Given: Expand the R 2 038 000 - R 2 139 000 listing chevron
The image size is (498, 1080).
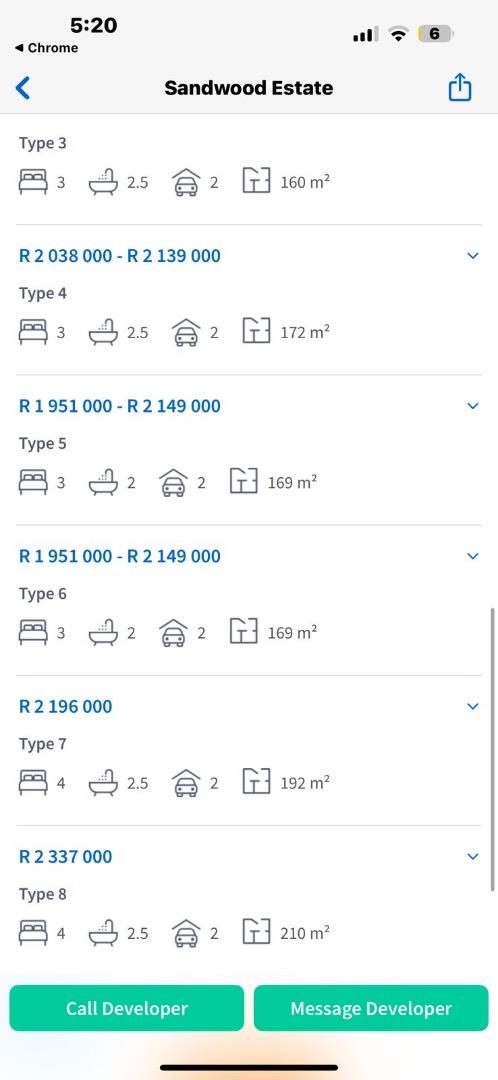Looking at the screenshot, I should tap(473, 256).
